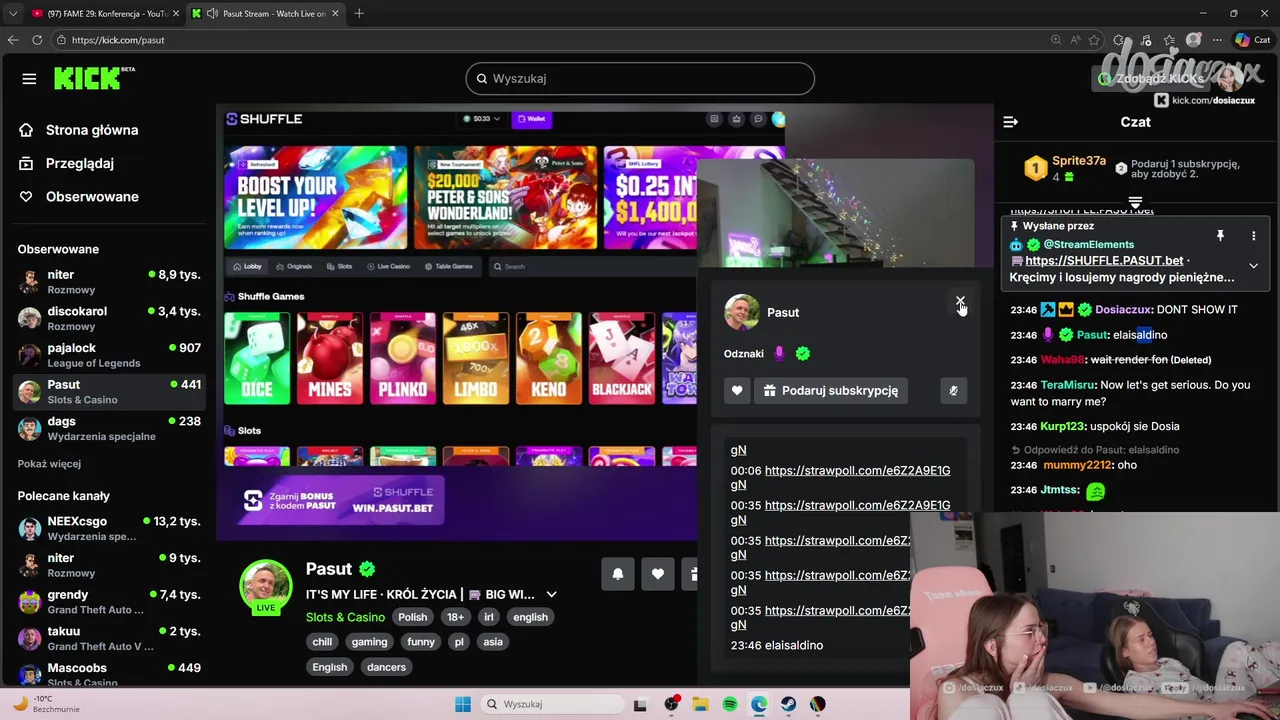
Task: Expand the pinned message chevron
Action: click(1253, 266)
